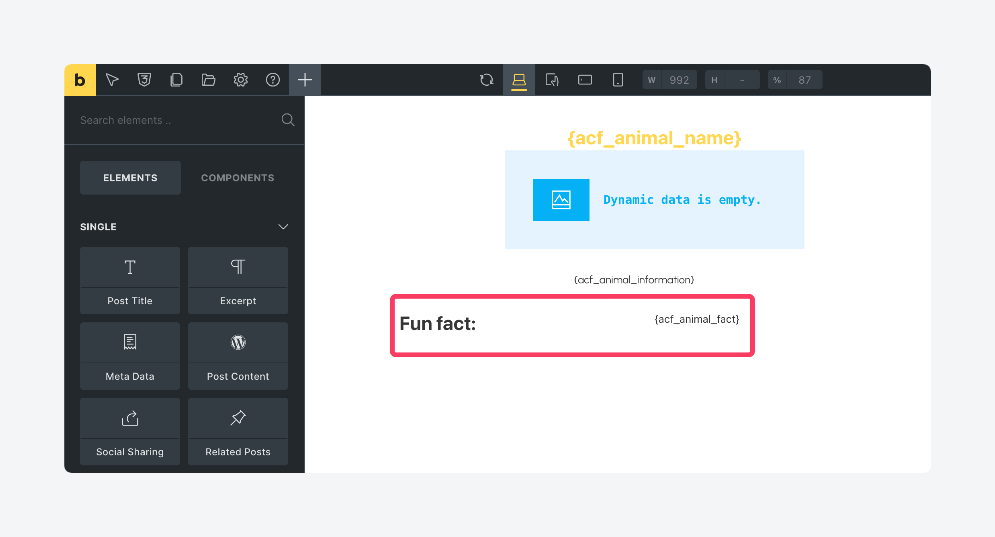Select the tablet portrait breakpoint icon
The height and width of the screenshot is (537, 995).
552,80
